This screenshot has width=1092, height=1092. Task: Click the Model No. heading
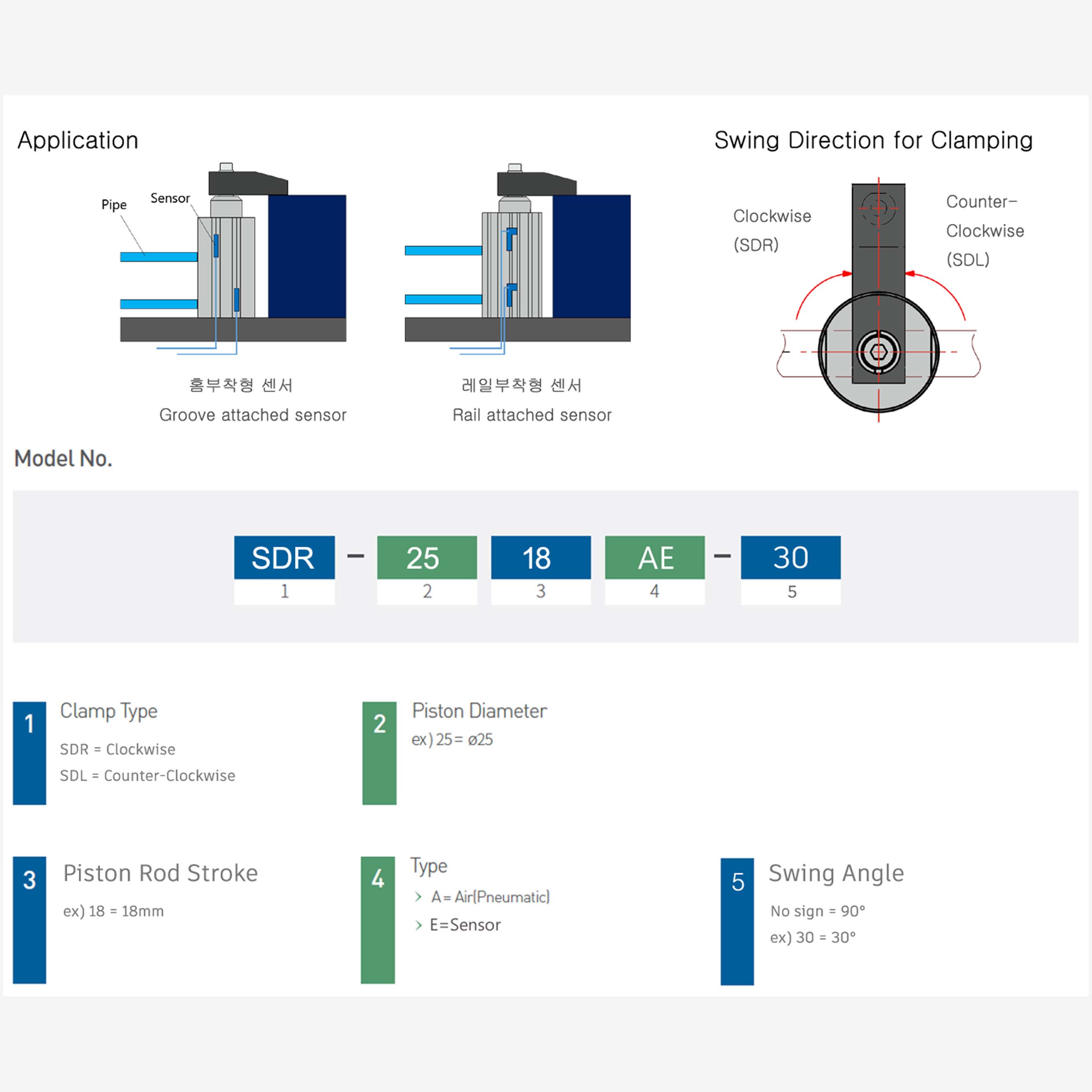tap(63, 459)
